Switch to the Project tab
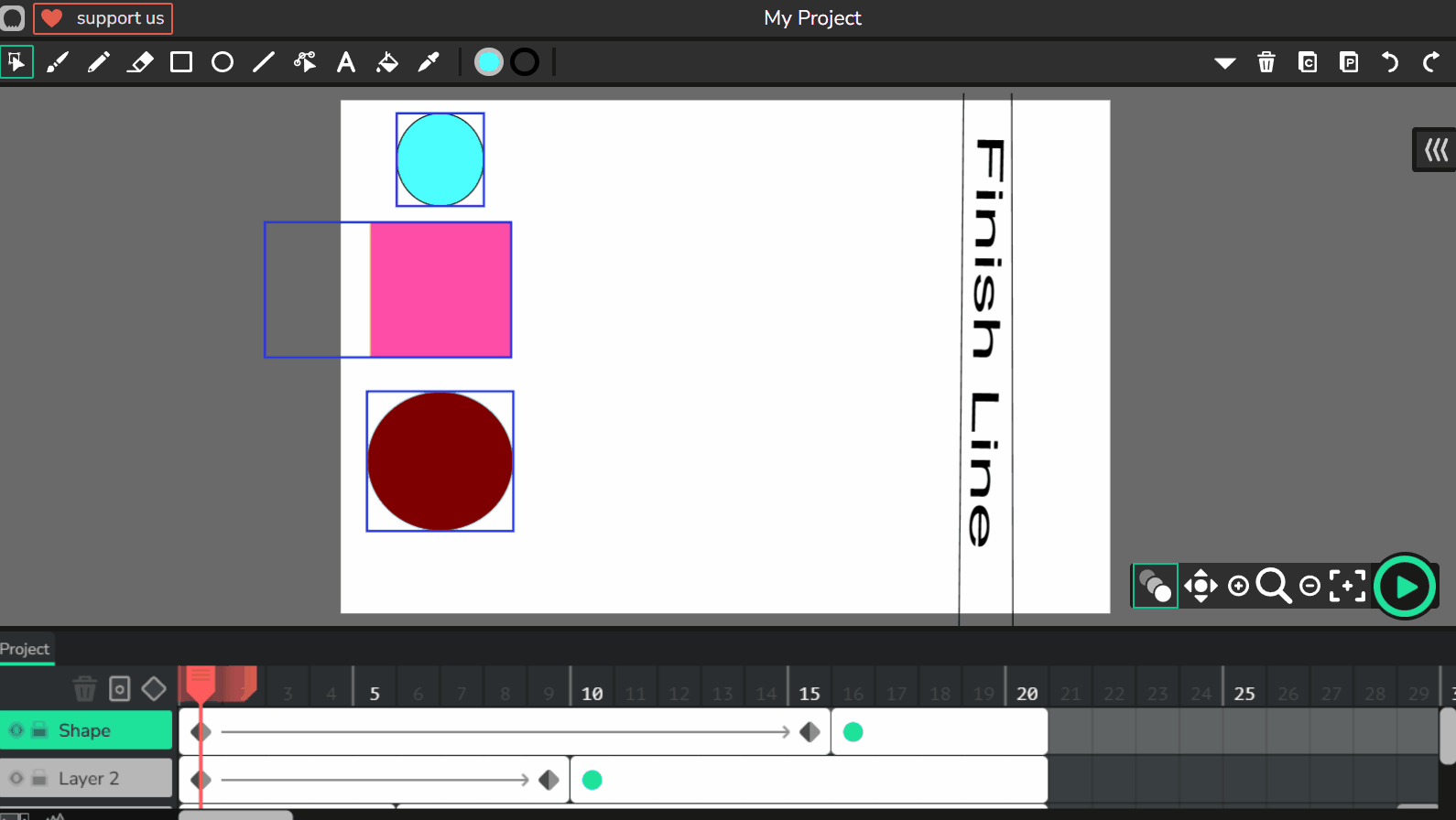This screenshot has width=1456, height=820. (x=26, y=649)
